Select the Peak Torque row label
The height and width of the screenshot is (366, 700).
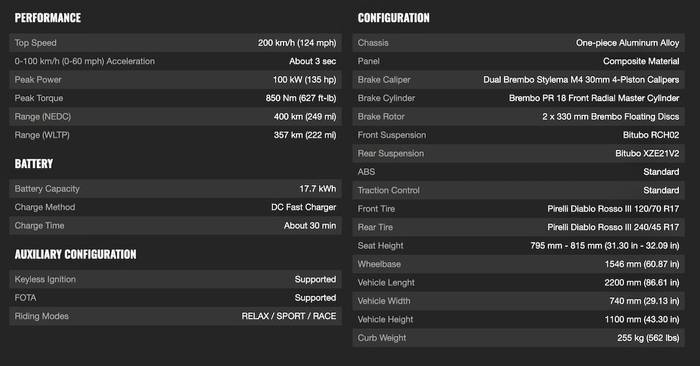tap(39, 98)
